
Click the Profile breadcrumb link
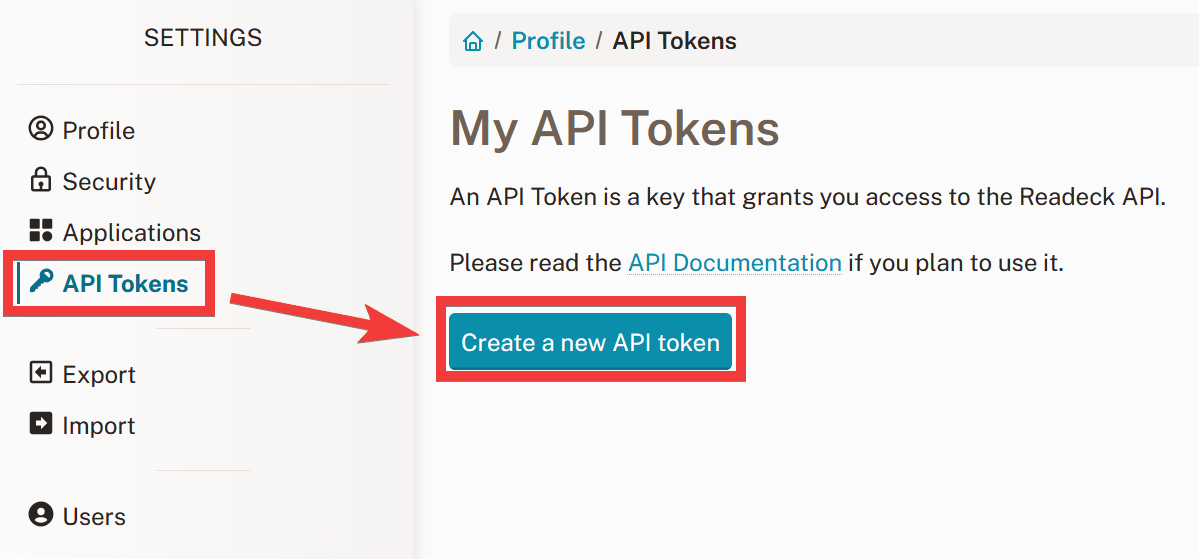coord(548,41)
